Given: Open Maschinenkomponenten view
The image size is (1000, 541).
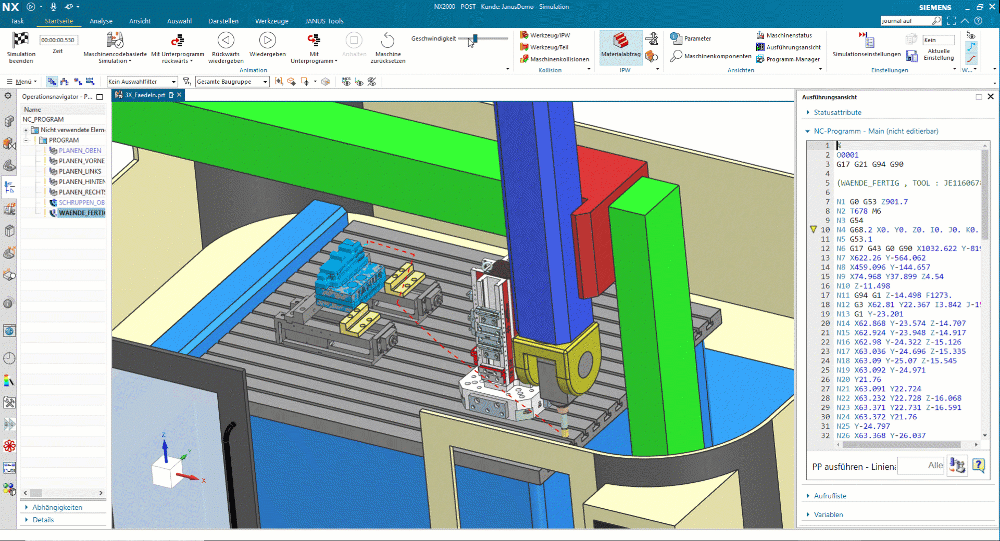Looking at the screenshot, I should pyautogui.click(x=710, y=56).
